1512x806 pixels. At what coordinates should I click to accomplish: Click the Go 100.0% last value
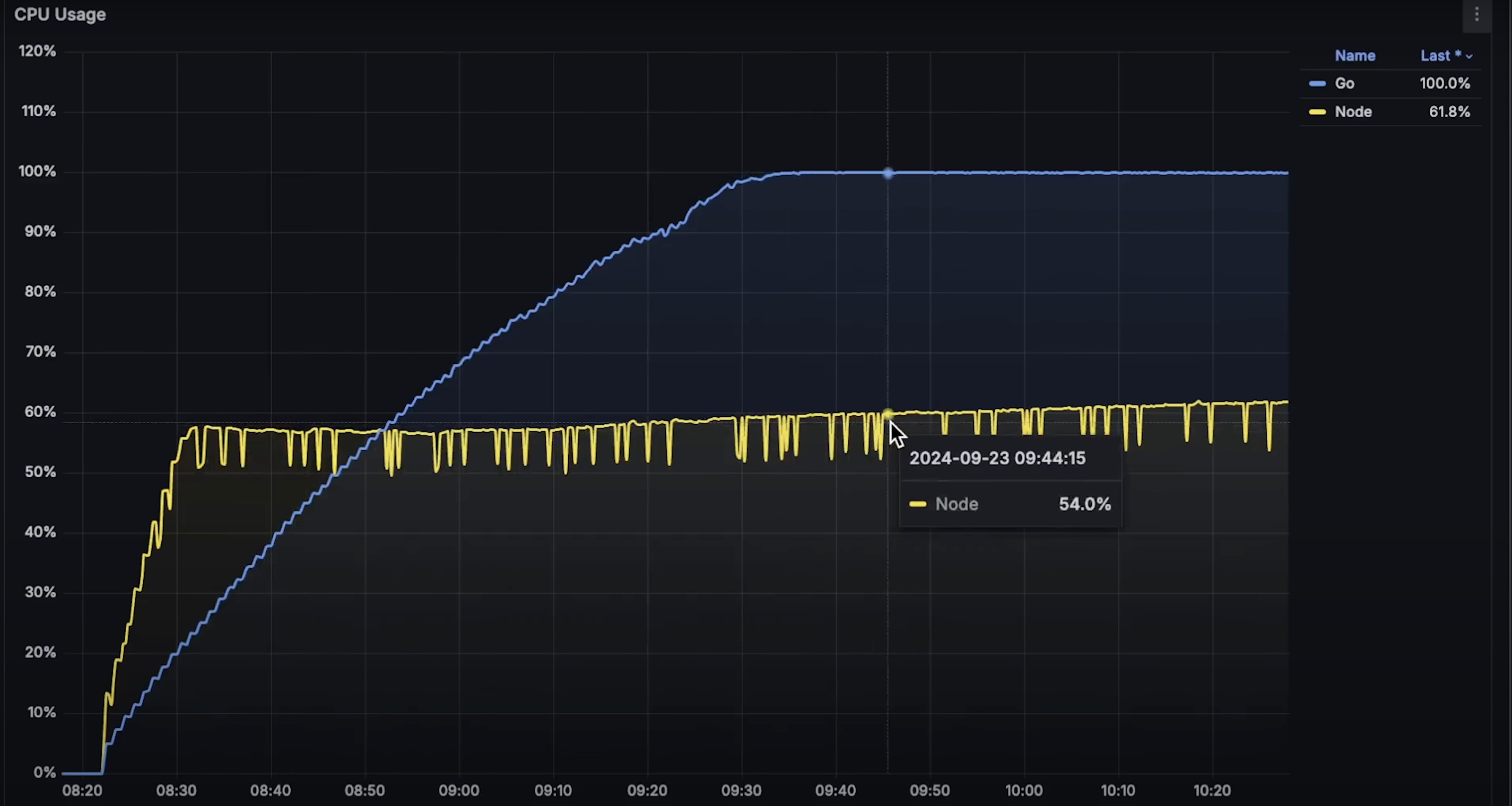pos(1445,83)
